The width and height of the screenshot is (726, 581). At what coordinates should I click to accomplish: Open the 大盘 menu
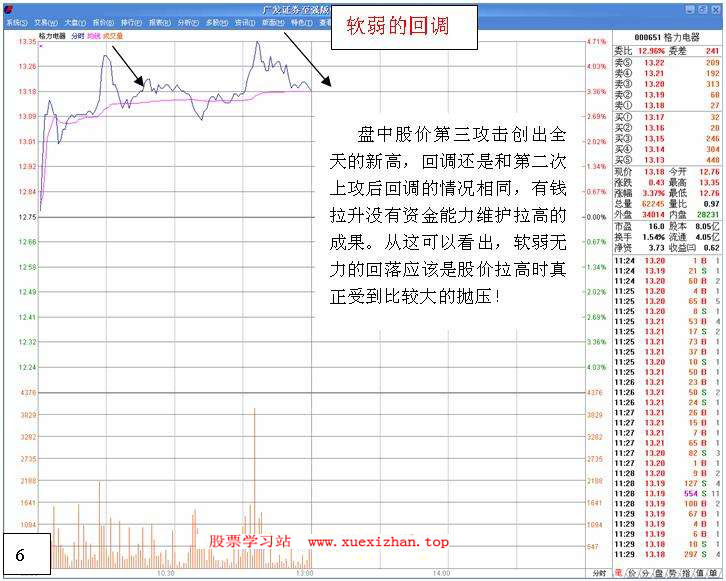tap(74, 21)
